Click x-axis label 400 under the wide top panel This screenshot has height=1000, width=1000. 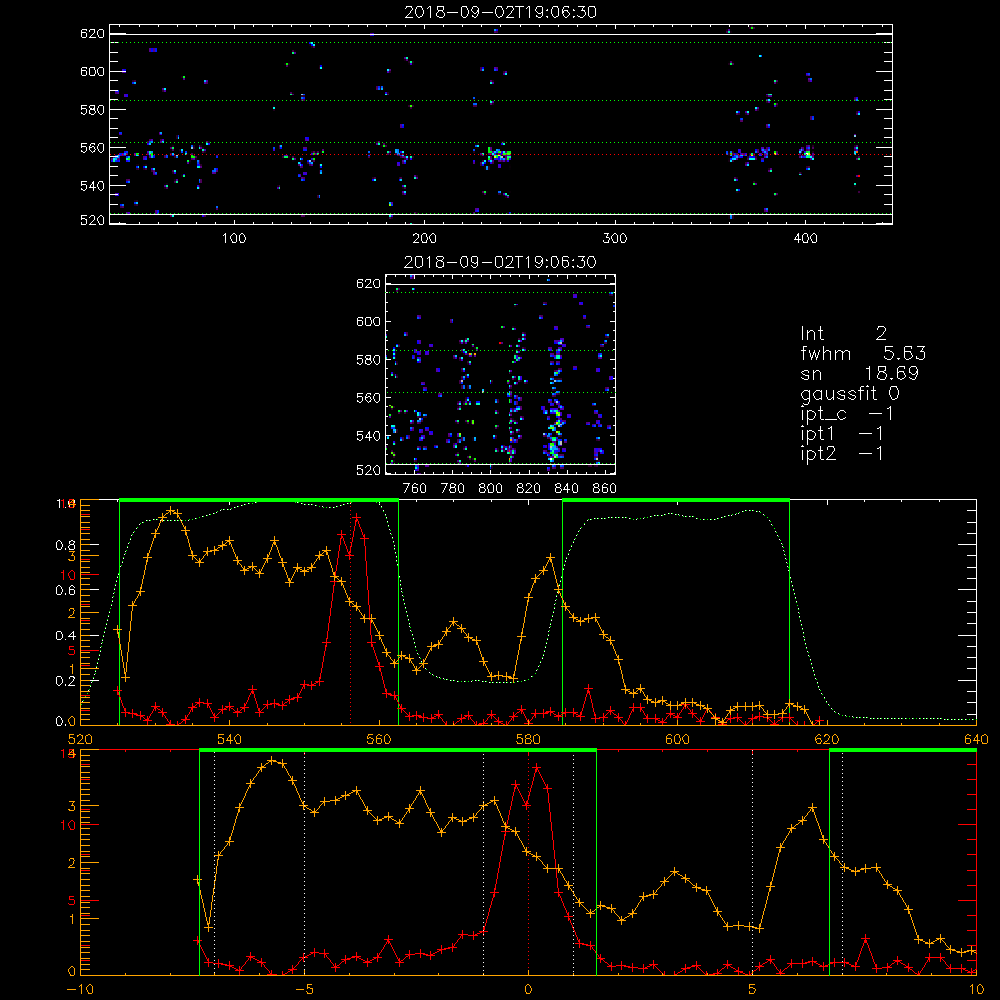(x=805, y=239)
